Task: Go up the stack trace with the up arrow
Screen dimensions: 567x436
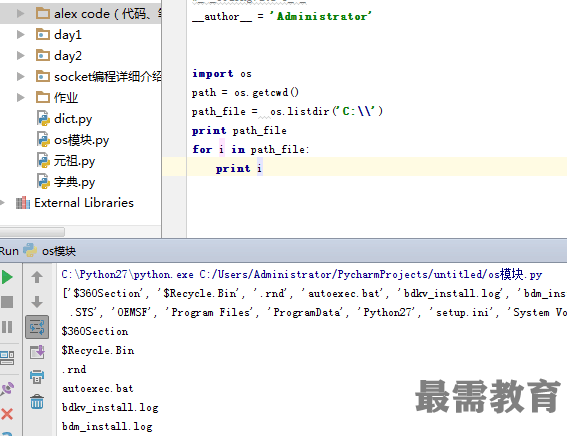Action: 37,277
